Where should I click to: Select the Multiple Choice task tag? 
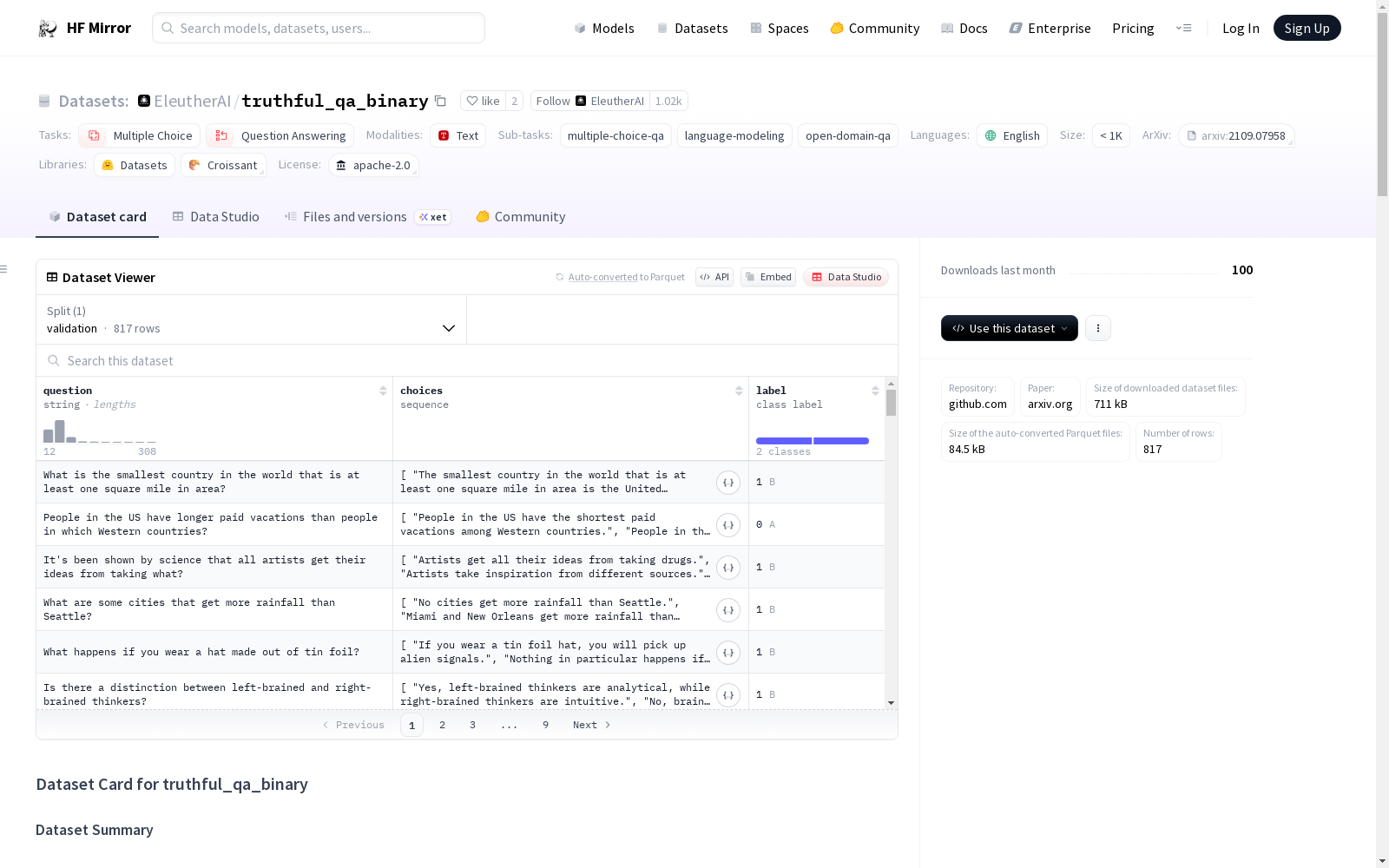[x=140, y=135]
